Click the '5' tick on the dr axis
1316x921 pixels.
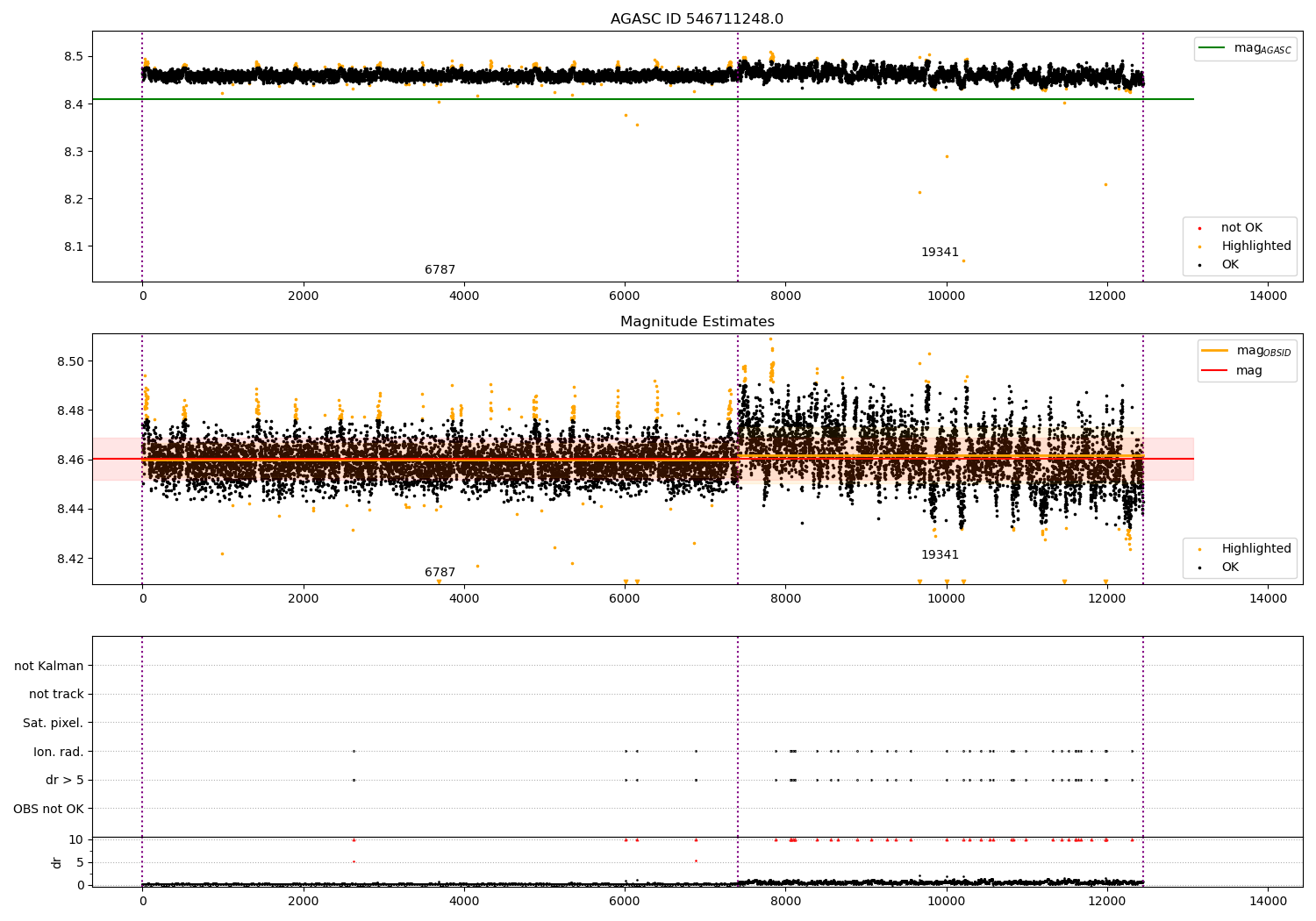80,862
